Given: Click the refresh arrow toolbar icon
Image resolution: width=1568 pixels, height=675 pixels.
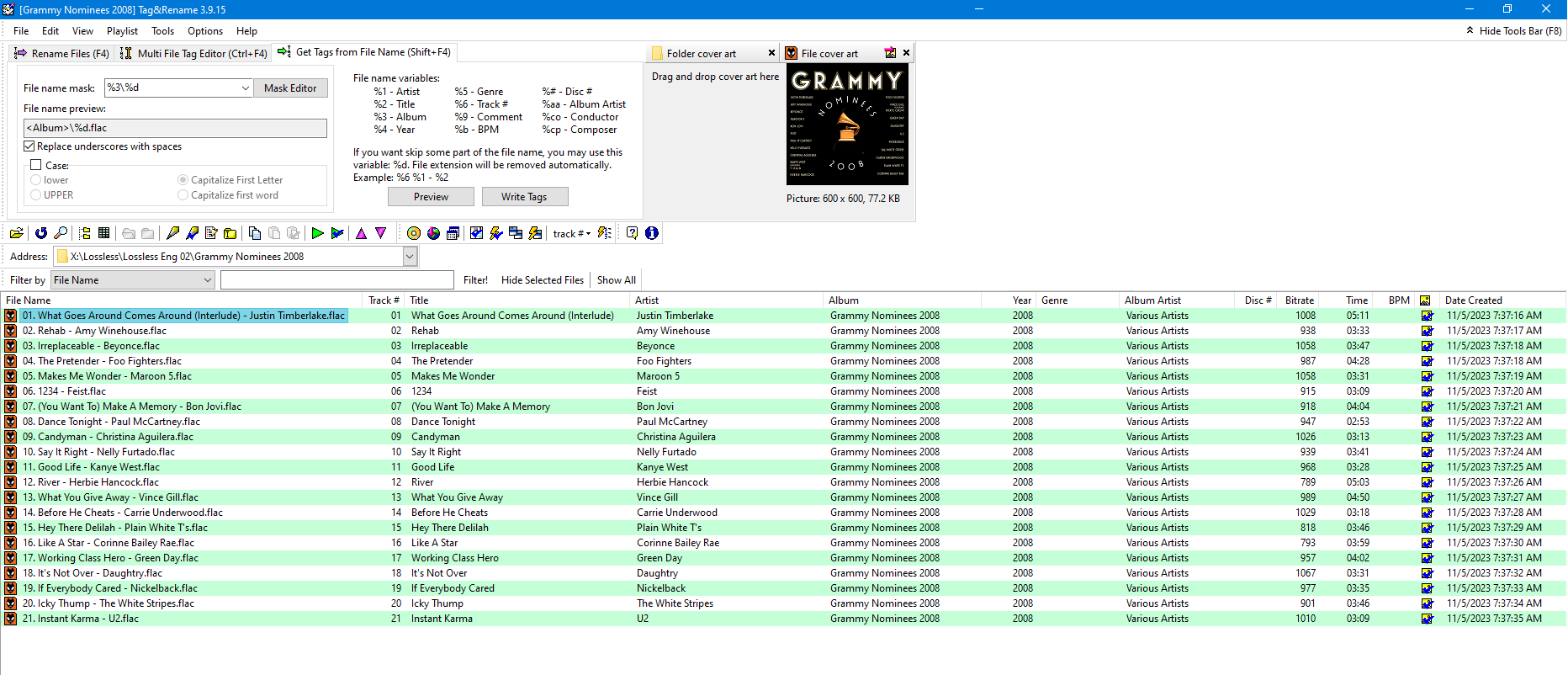Looking at the screenshot, I should point(41,233).
